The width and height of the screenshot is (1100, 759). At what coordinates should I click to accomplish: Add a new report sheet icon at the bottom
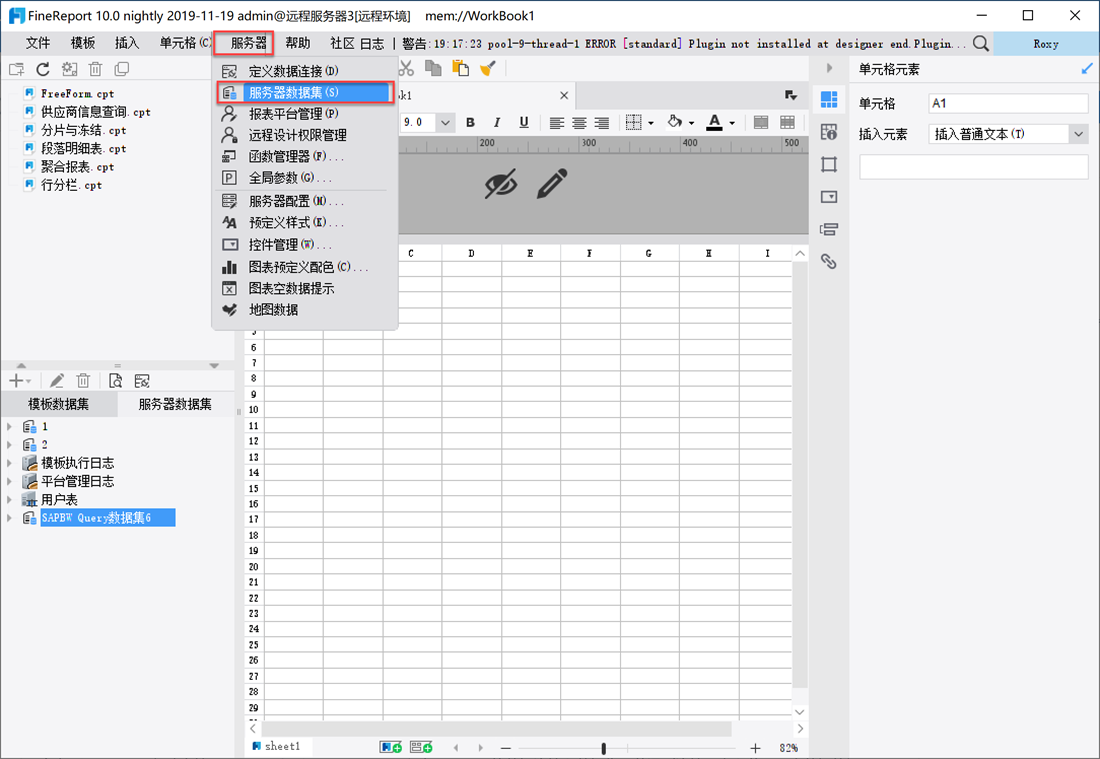point(391,747)
